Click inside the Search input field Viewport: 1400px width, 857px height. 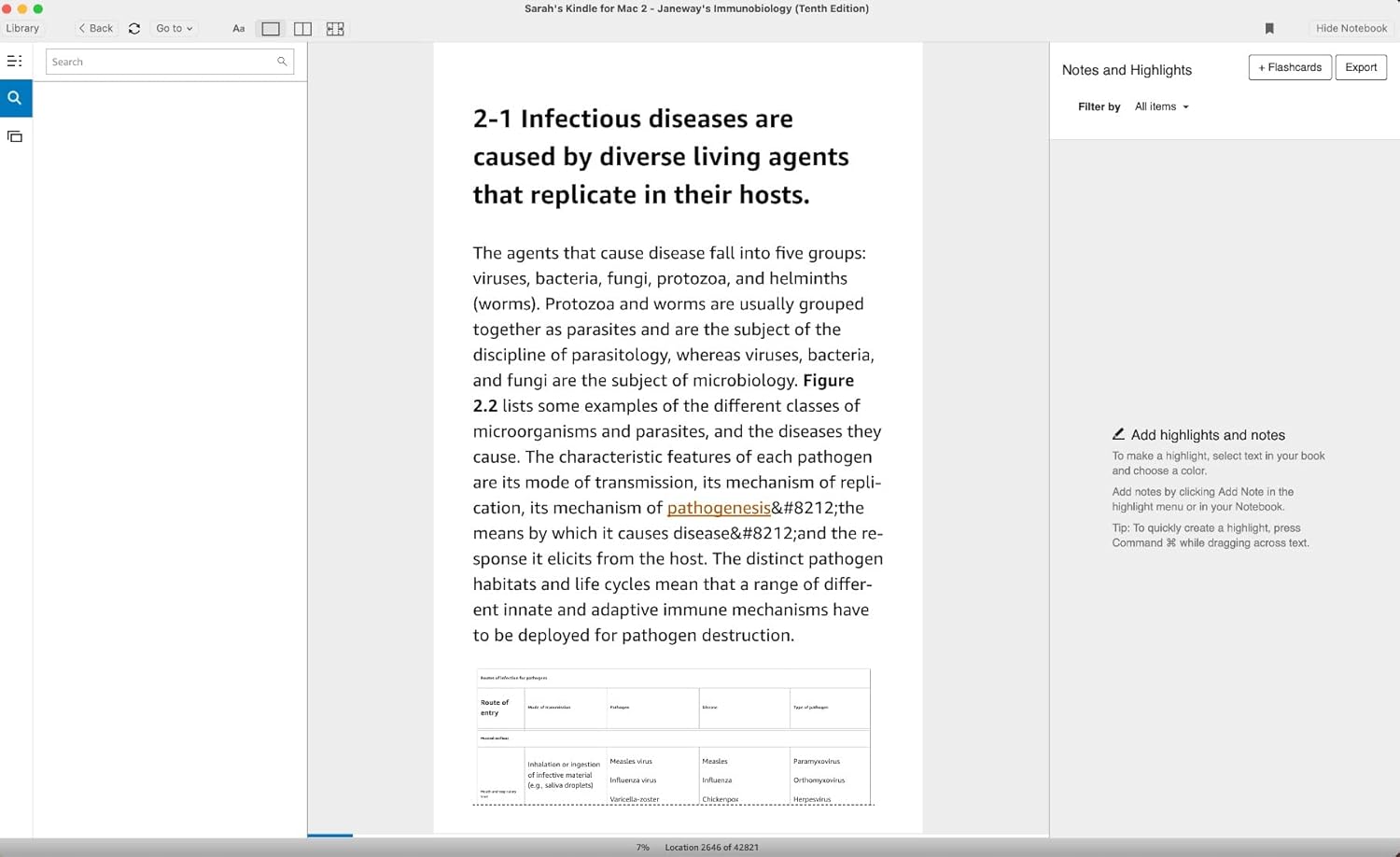coord(159,62)
